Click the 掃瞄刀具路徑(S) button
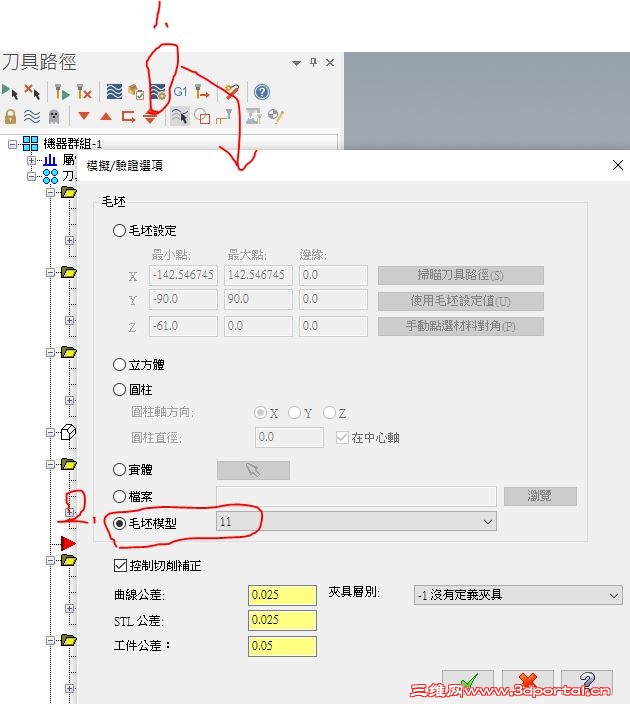The height and width of the screenshot is (704, 630). 461,275
